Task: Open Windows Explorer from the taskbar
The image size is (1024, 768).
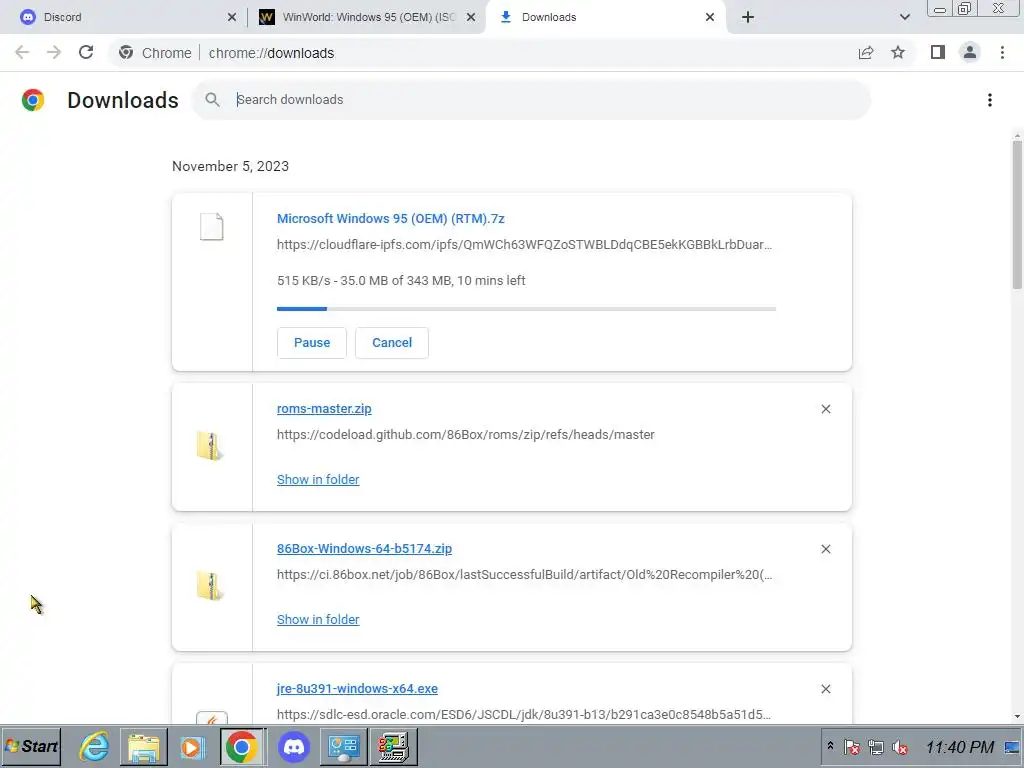Action: point(144,746)
